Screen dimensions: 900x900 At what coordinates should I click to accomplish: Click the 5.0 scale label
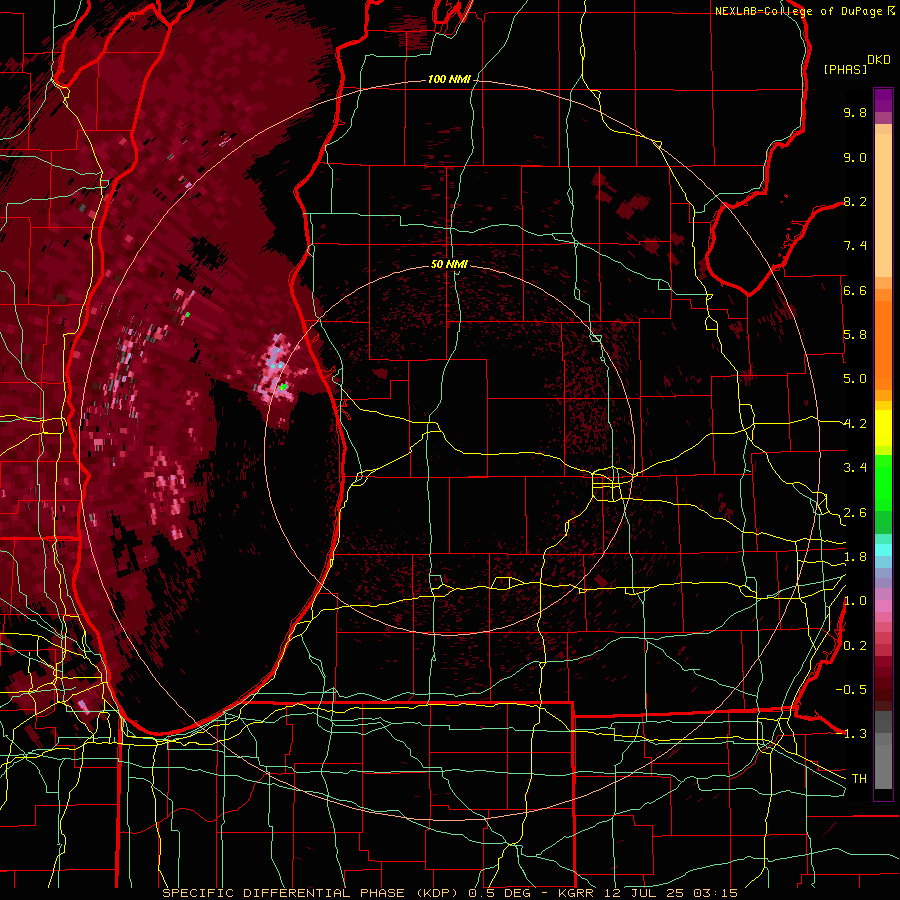click(855, 379)
